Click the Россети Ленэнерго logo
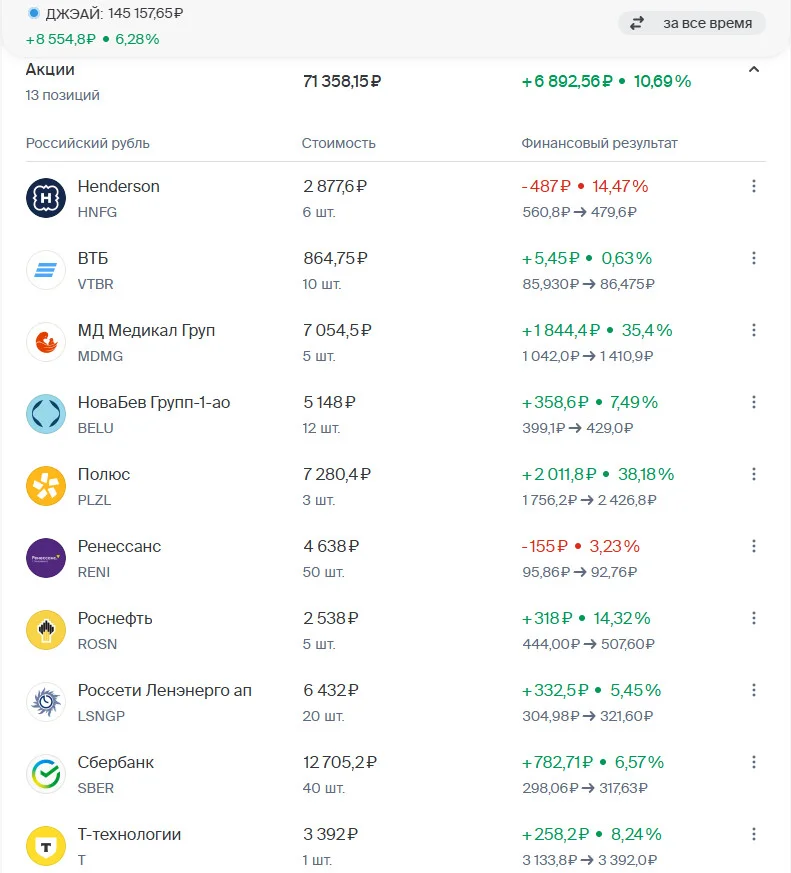The height and width of the screenshot is (873, 791). pos(46,702)
